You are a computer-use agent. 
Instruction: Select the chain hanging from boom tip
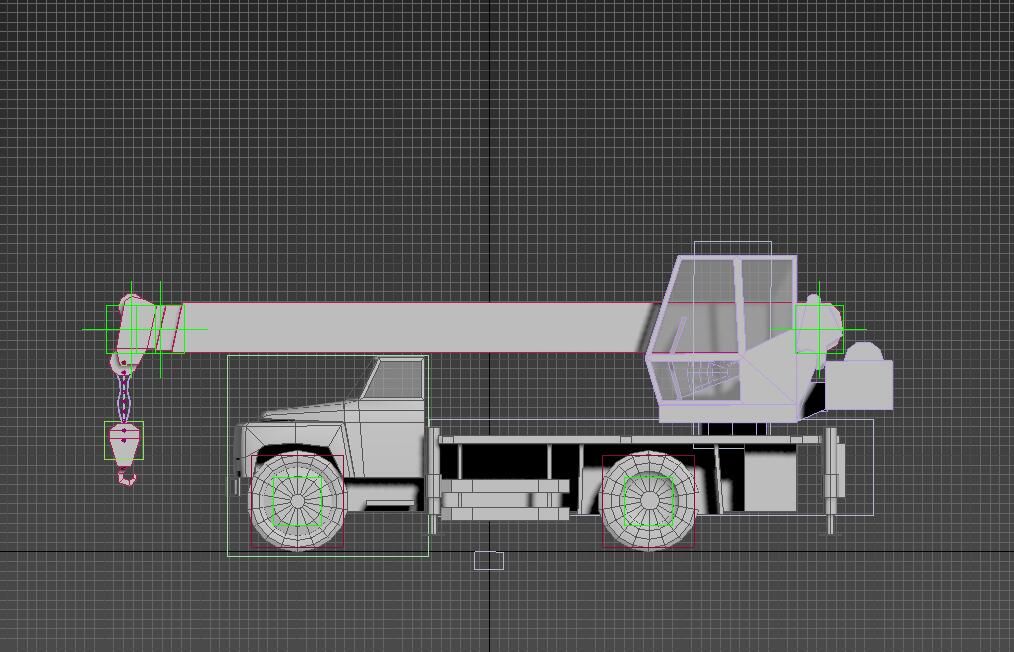pyautogui.click(x=124, y=398)
